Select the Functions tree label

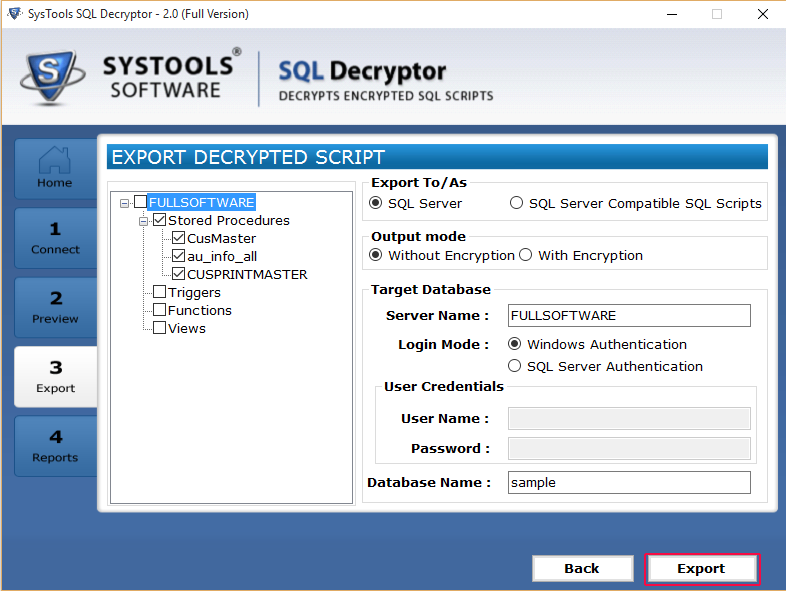pyautogui.click(x=200, y=310)
